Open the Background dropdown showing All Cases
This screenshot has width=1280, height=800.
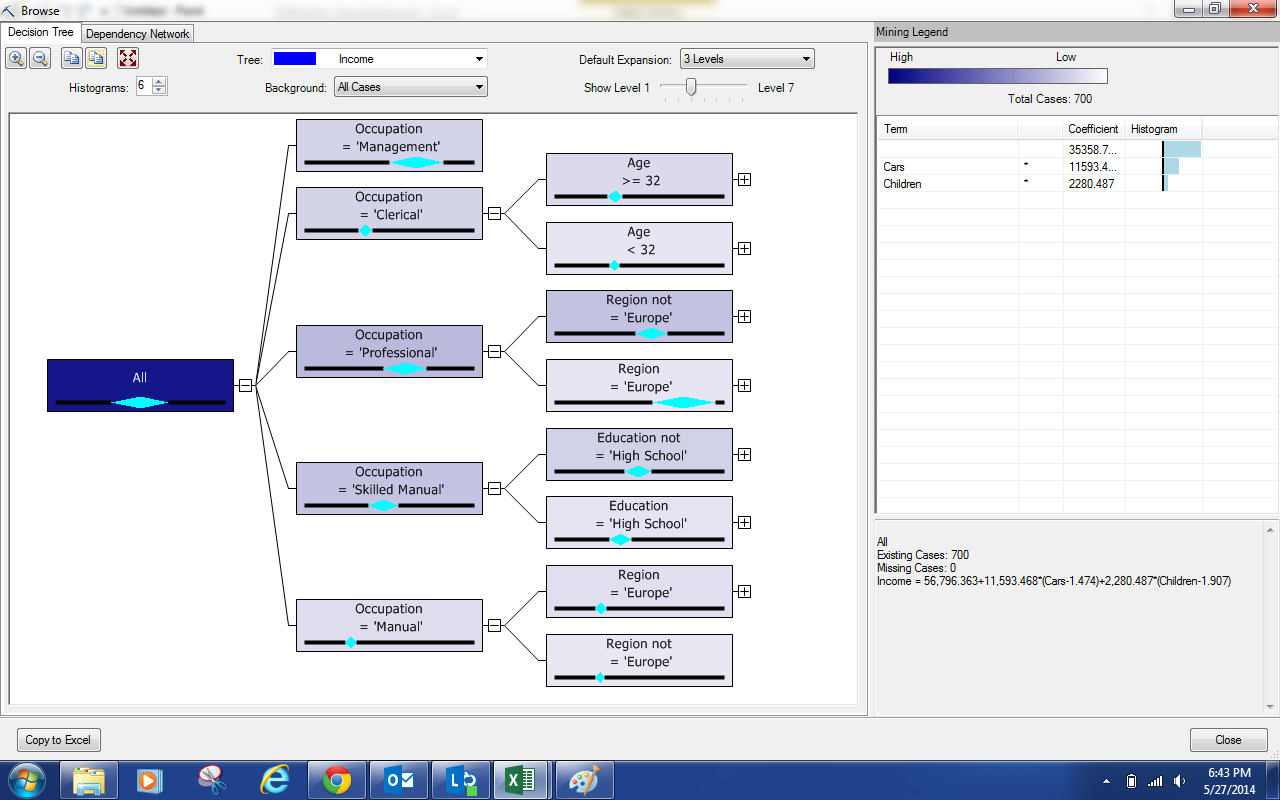(x=411, y=87)
